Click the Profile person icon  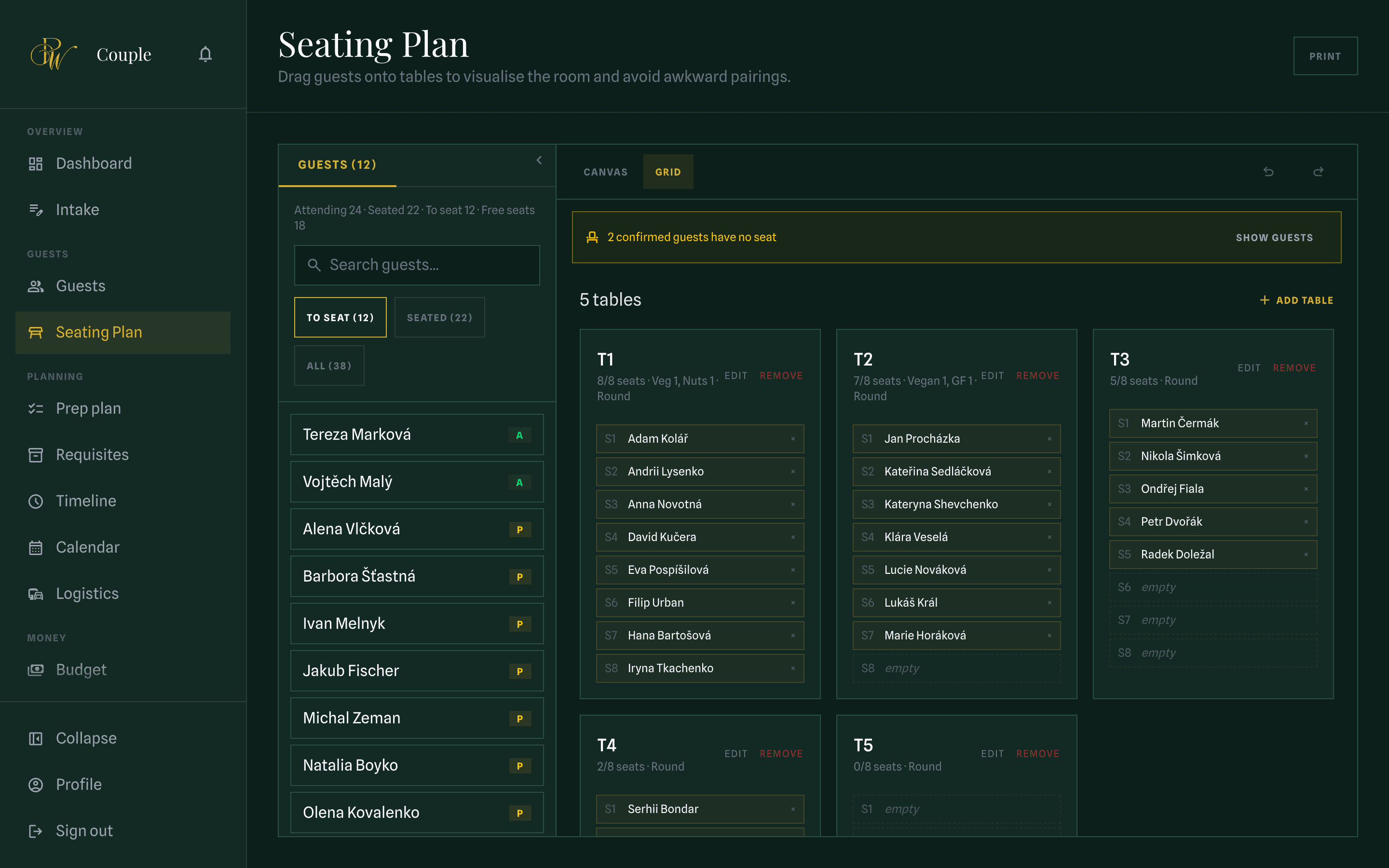36,785
